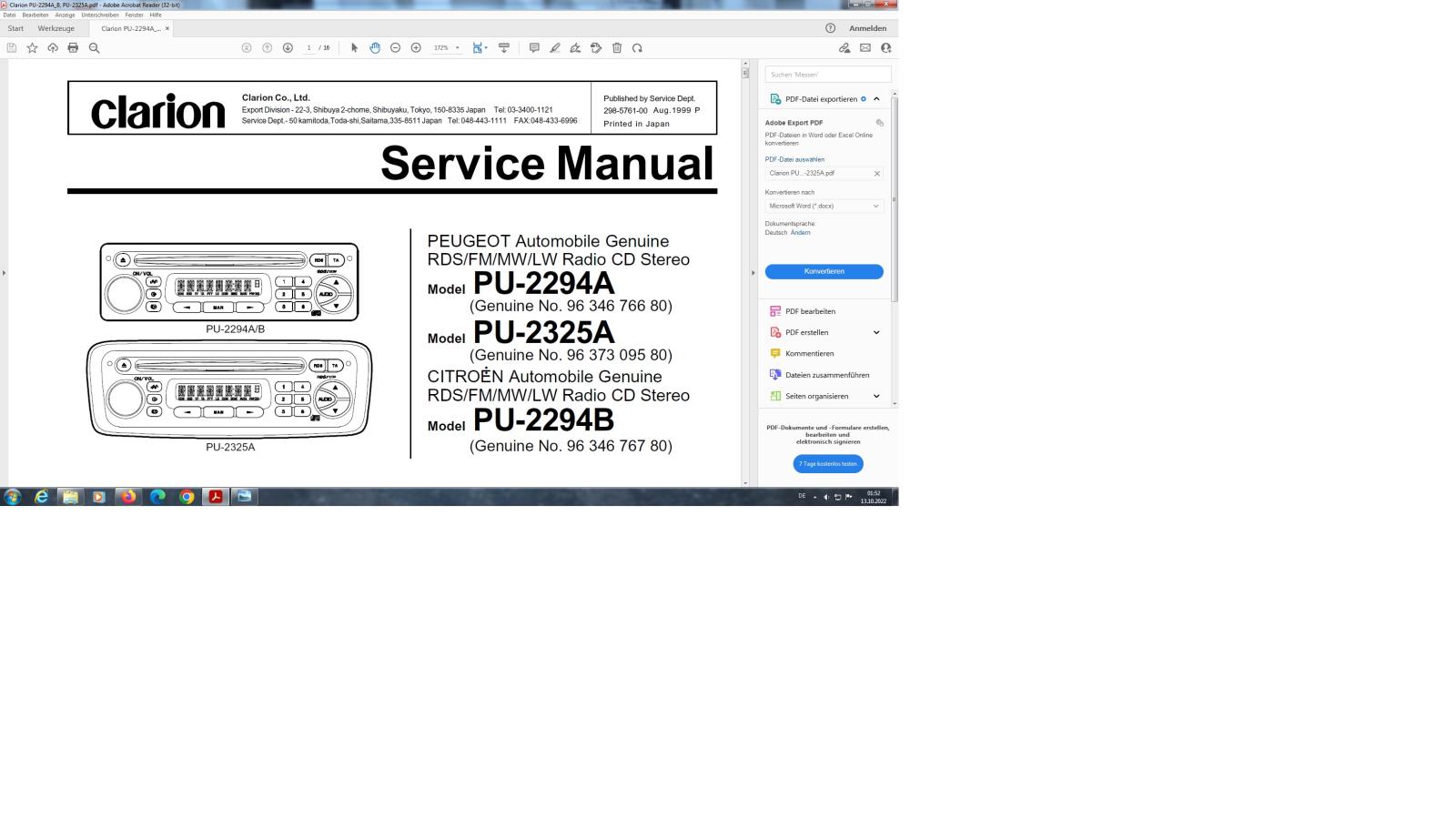Viewport: 1456px width, 819px height.
Task: Zoom in with the plus icon
Action: 416,48
